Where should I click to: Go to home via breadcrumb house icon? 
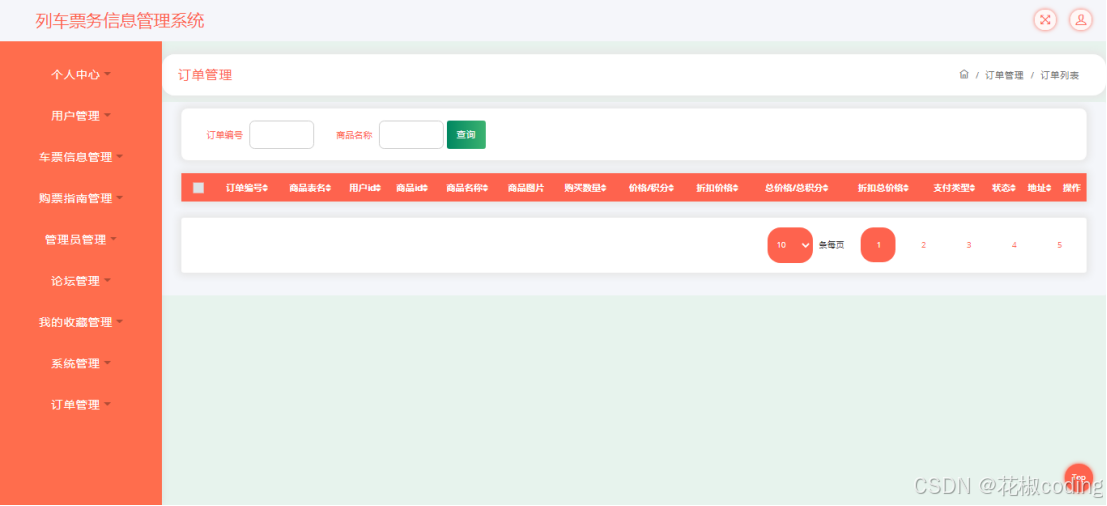(964, 74)
